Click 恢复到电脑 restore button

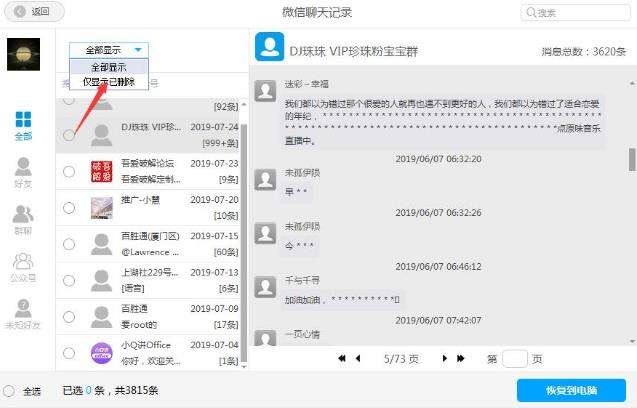click(x=571, y=390)
